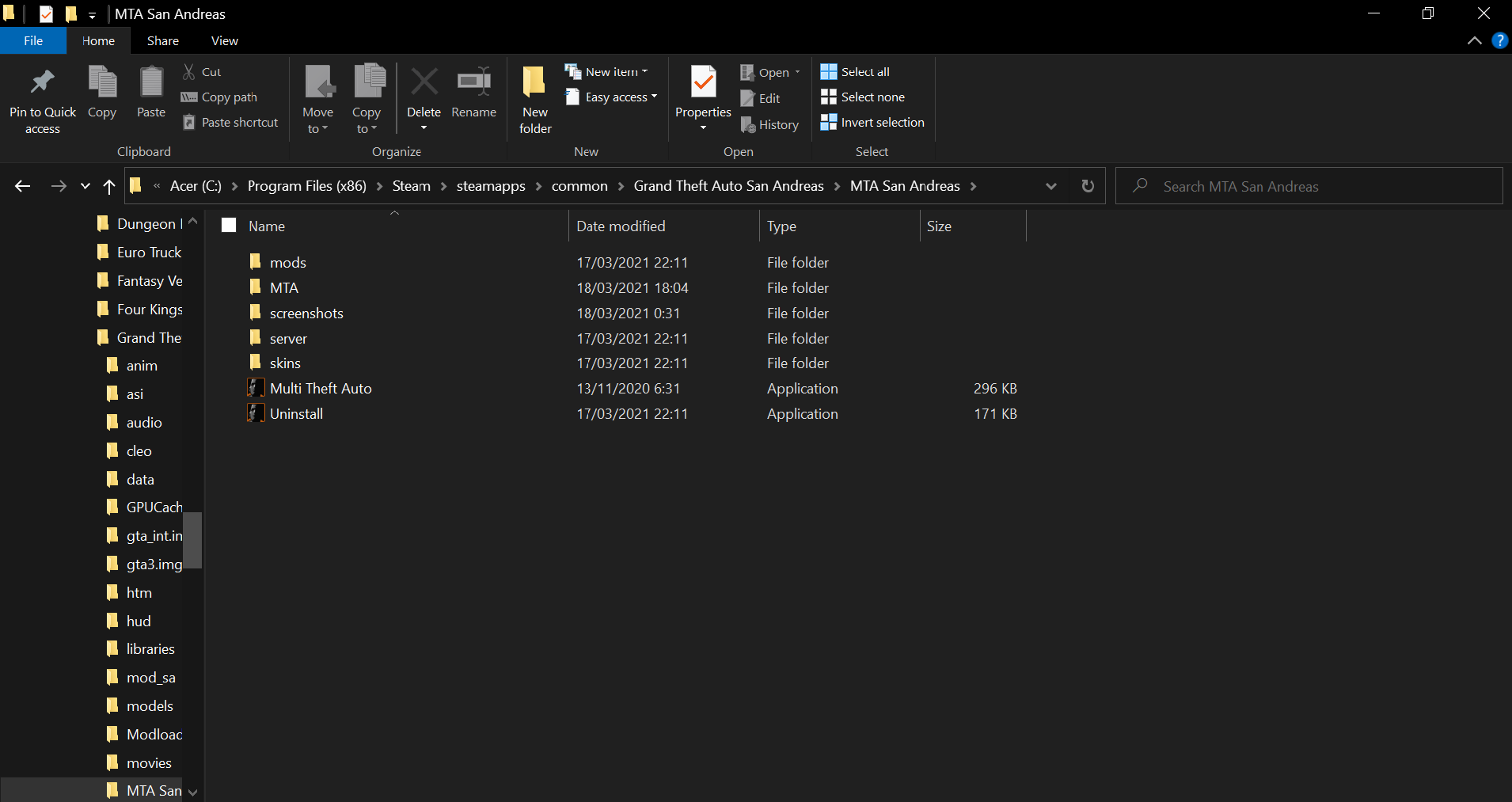Select Euro Truck folder in navigation tree

pyautogui.click(x=149, y=253)
